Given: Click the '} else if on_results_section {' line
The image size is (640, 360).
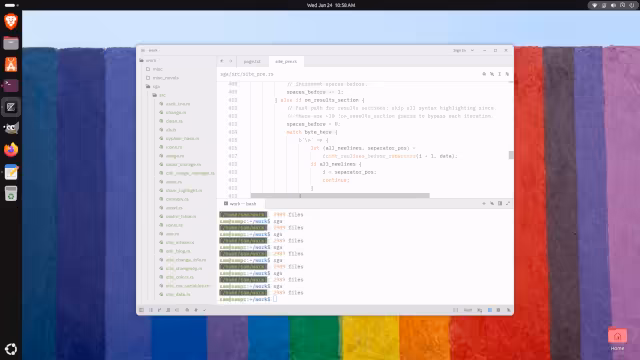Looking at the screenshot, I should click(319, 100).
